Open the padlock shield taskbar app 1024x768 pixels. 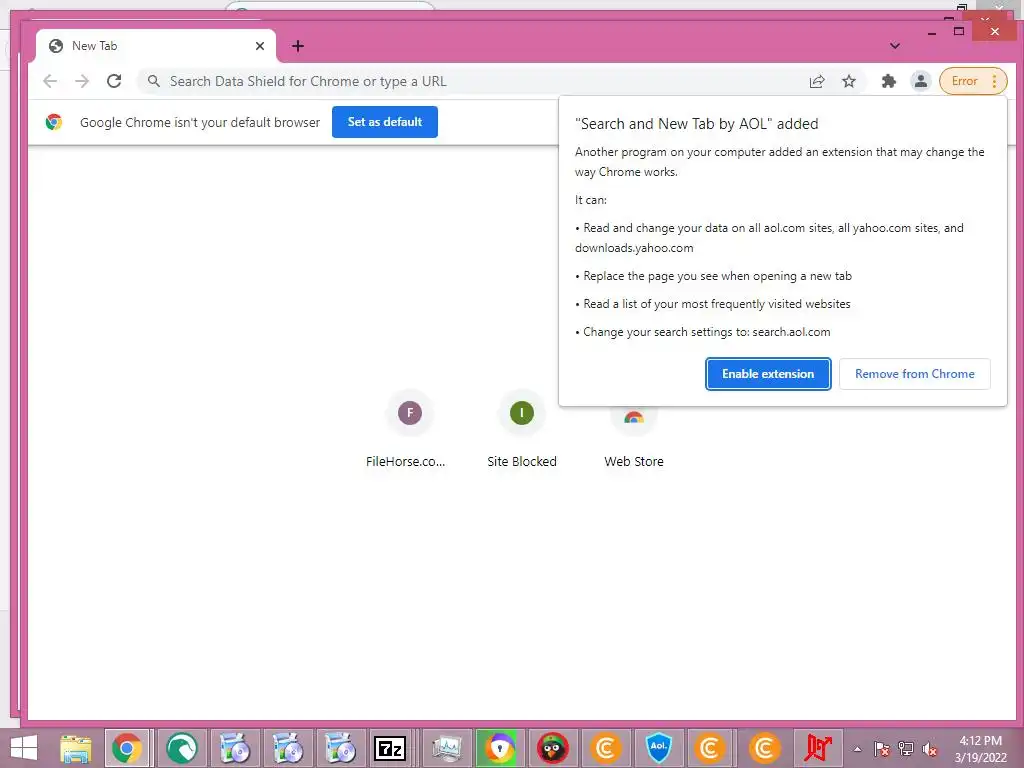(500, 748)
